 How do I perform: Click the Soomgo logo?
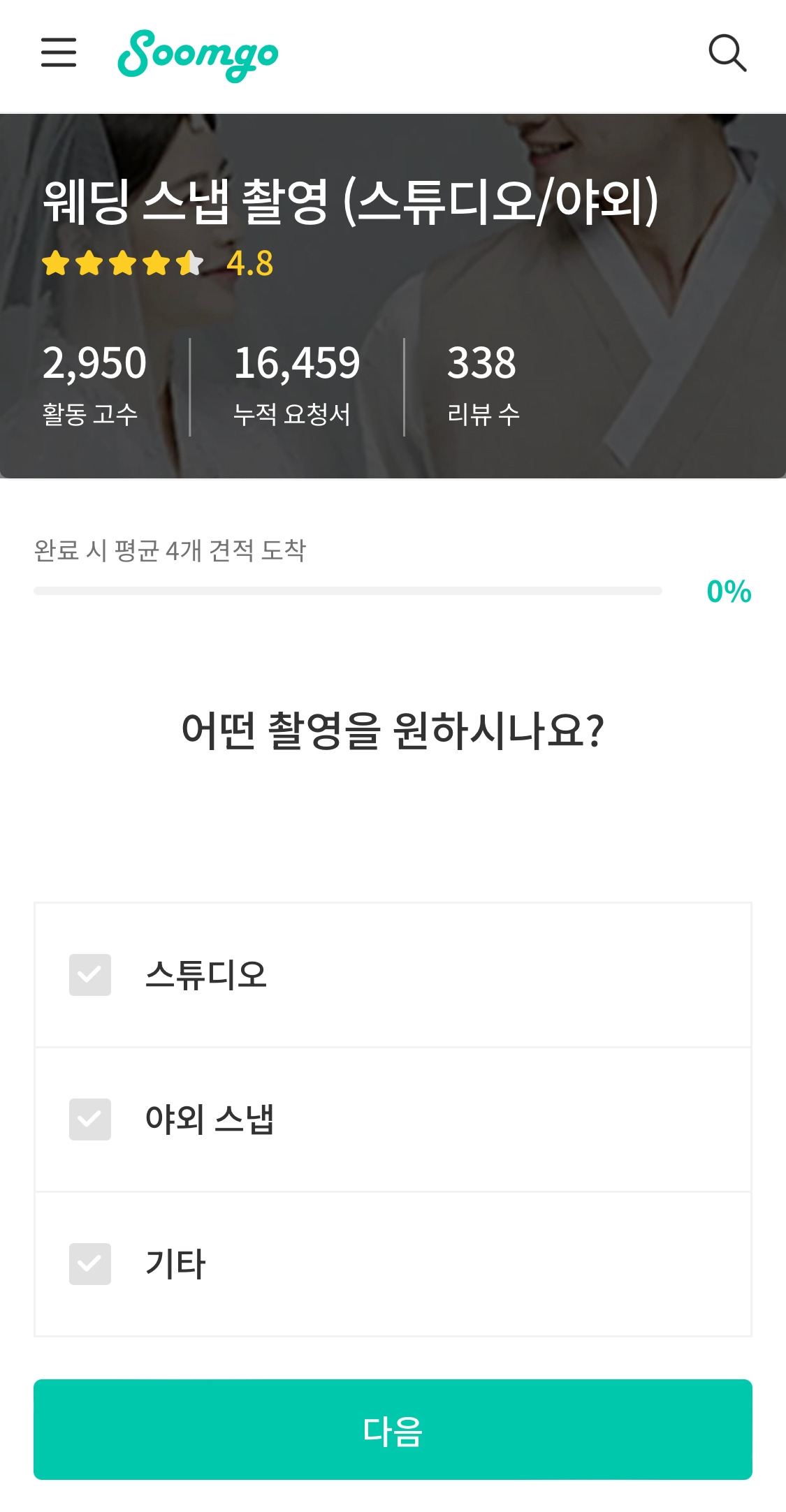point(198,55)
